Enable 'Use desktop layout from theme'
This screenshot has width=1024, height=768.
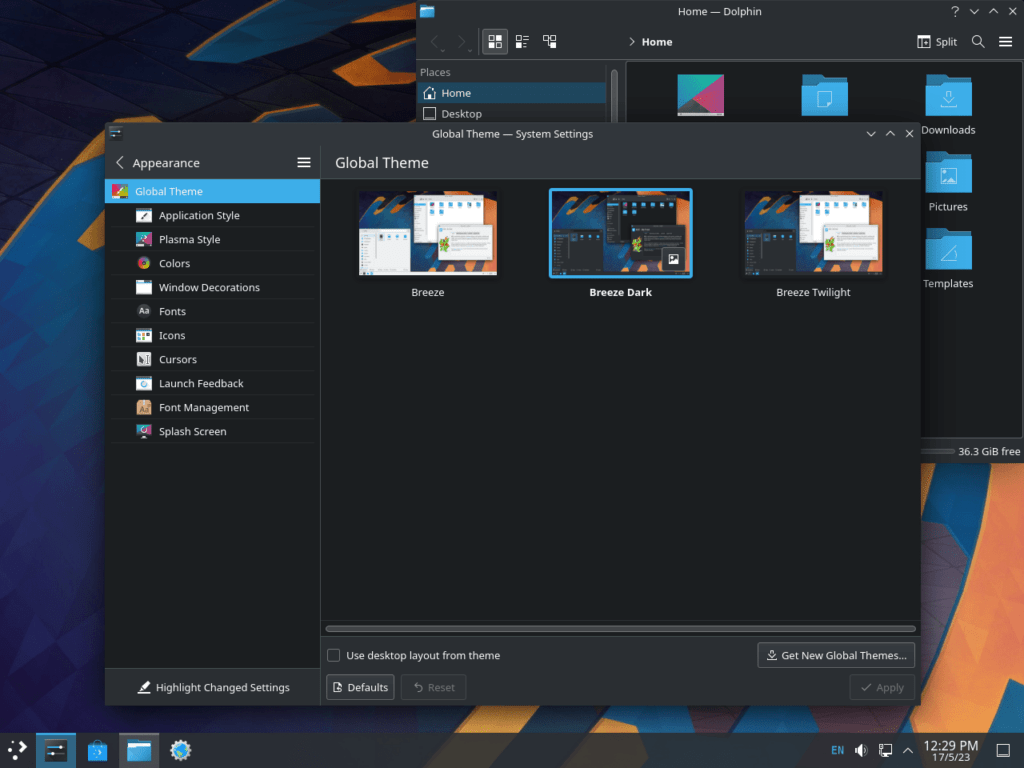click(x=333, y=655)
